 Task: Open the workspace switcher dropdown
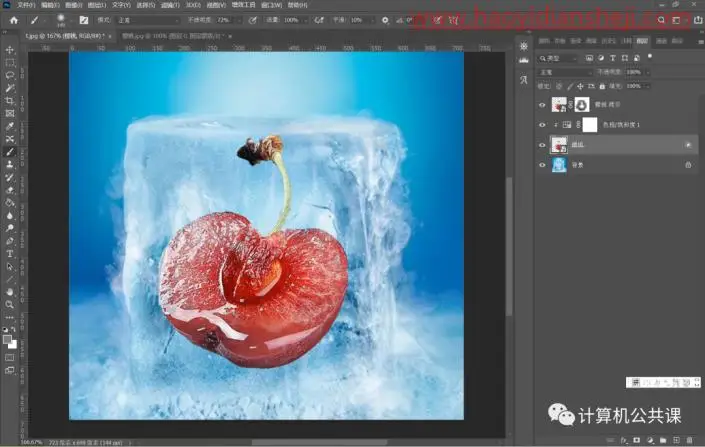click(676, 20)
